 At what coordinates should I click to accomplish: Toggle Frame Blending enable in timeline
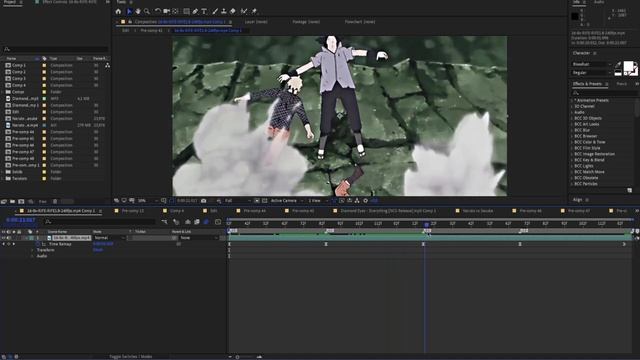(197, 222)
